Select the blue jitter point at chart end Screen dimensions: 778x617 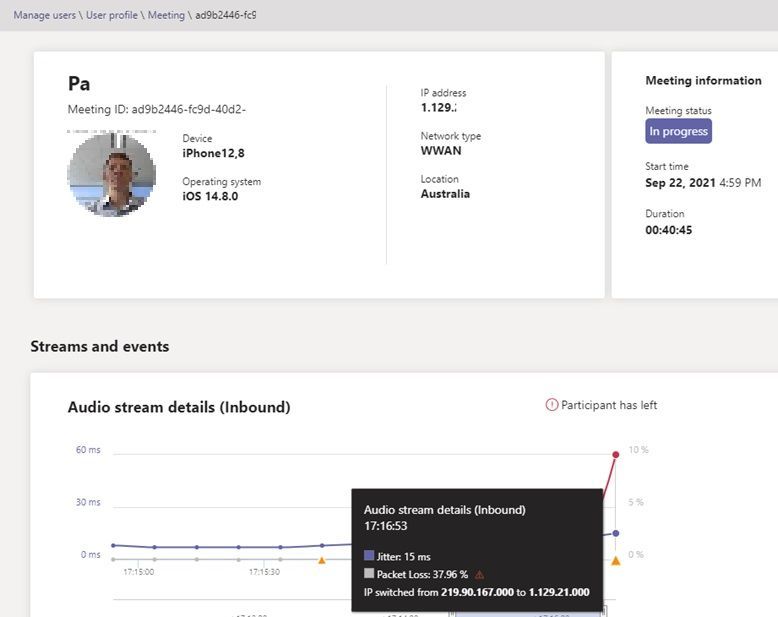(x=616, y=533)
